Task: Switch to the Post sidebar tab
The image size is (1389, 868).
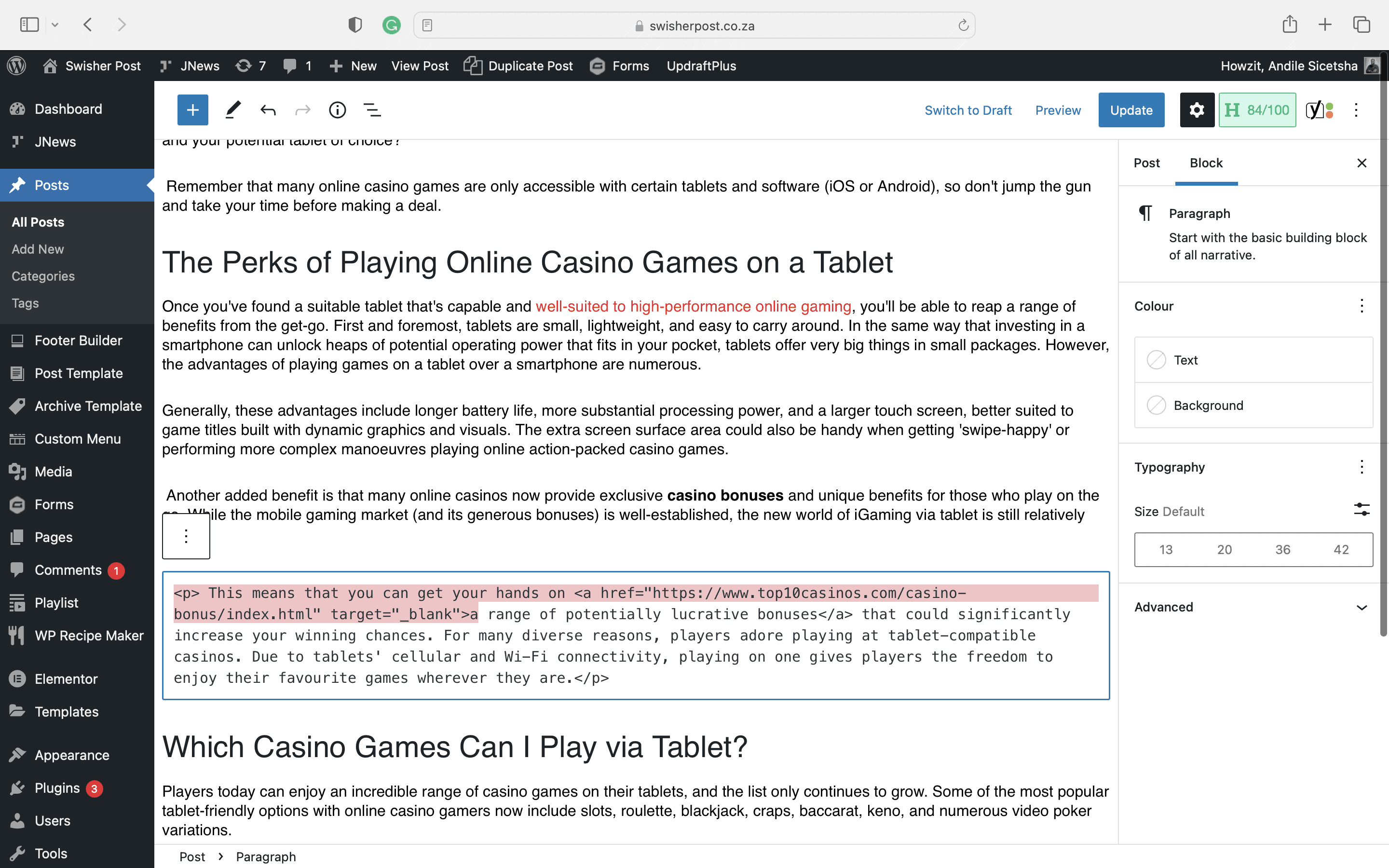Action: pos(1146,163)
